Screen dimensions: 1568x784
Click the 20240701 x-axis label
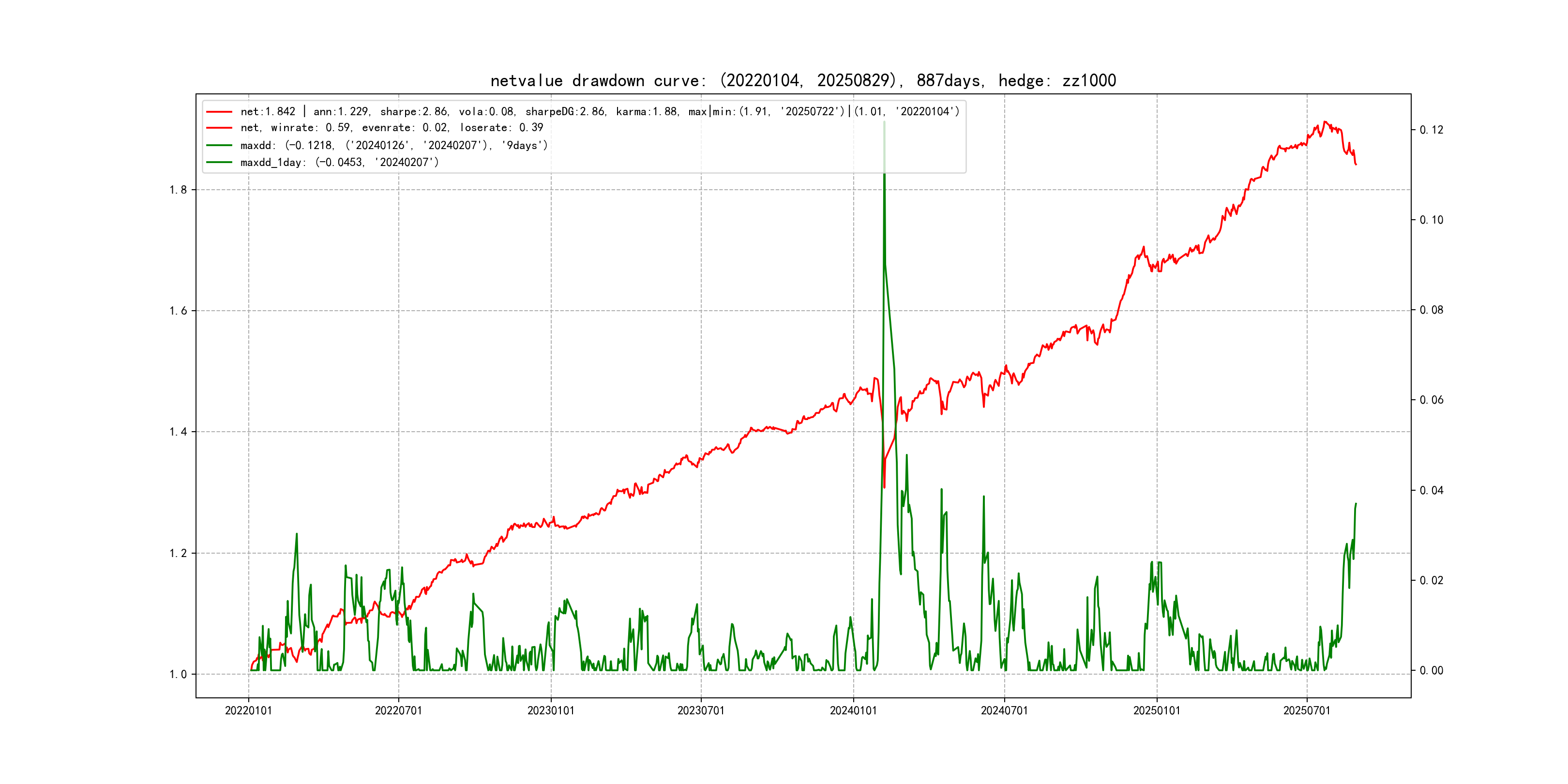click(x=1004, y=711)
